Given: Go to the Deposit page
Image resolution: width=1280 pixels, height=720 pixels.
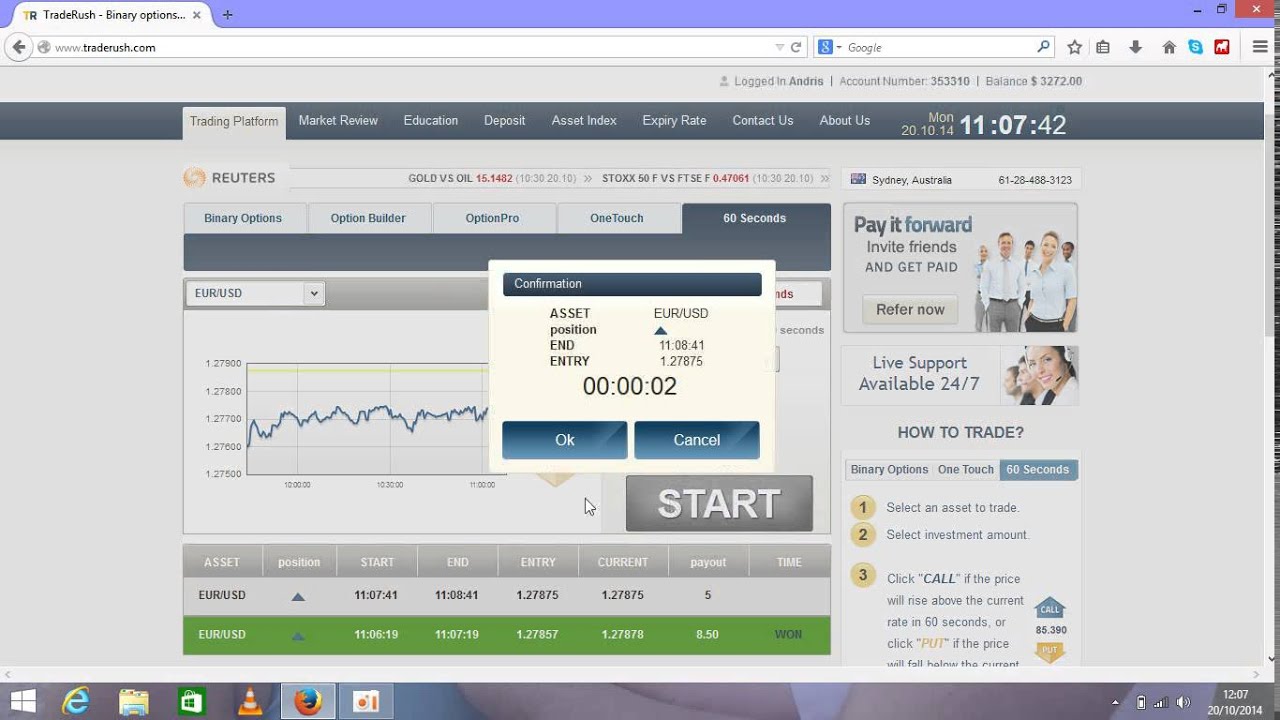Looking at the screenshot, I should 504,120.
